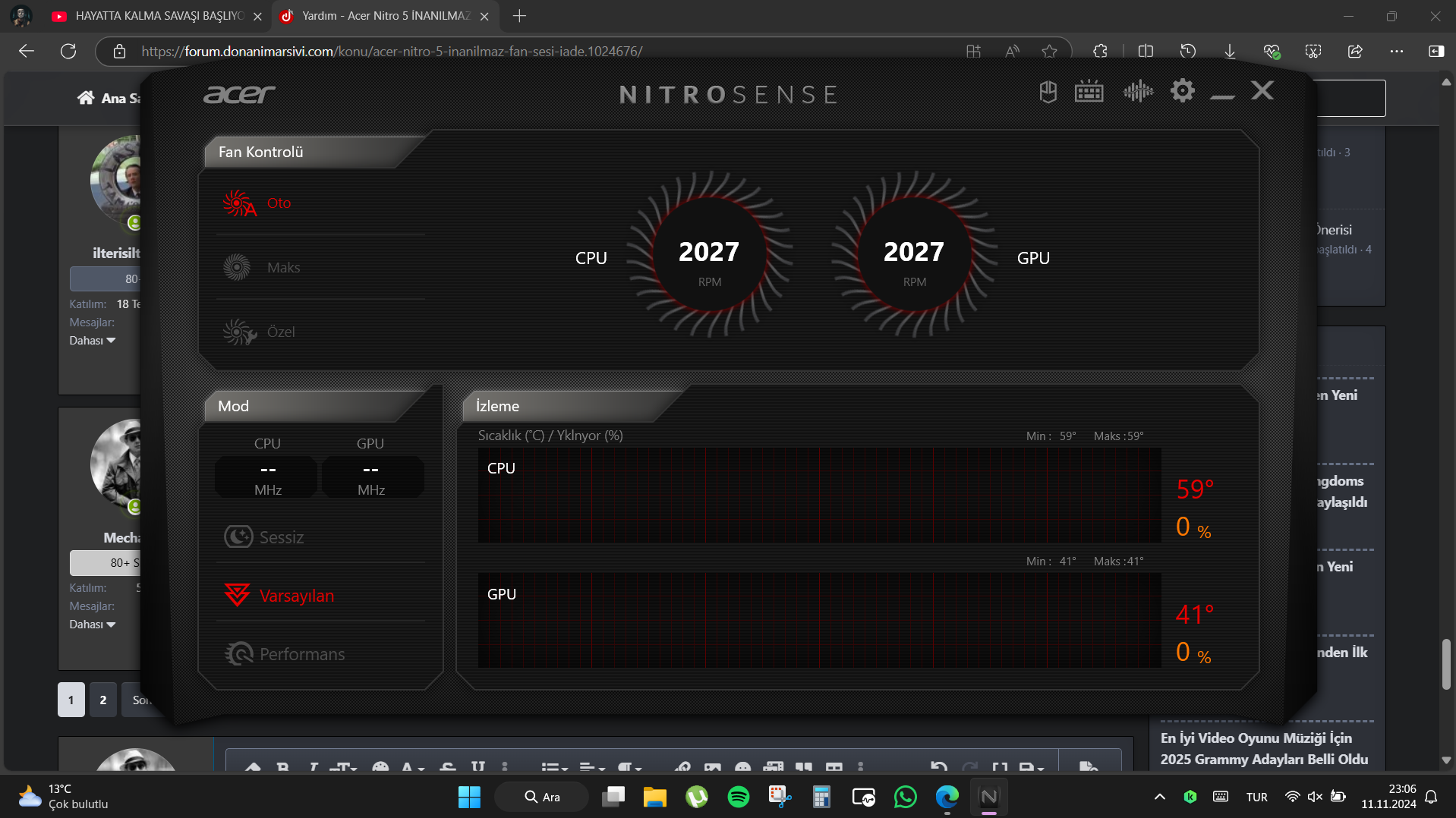Open keyboard backlight settings in NitroSense
This screenshot has width=1456, height=818.
tap(1089, 92)
